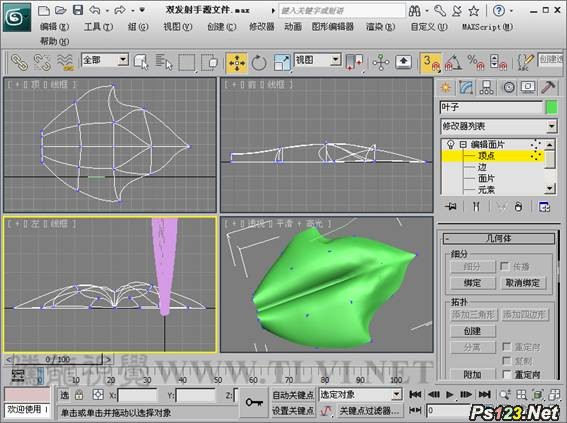Screen dimensions: 567x423
Task: Open the Utilities hammer tab
Action: click(x=548, y=87)
